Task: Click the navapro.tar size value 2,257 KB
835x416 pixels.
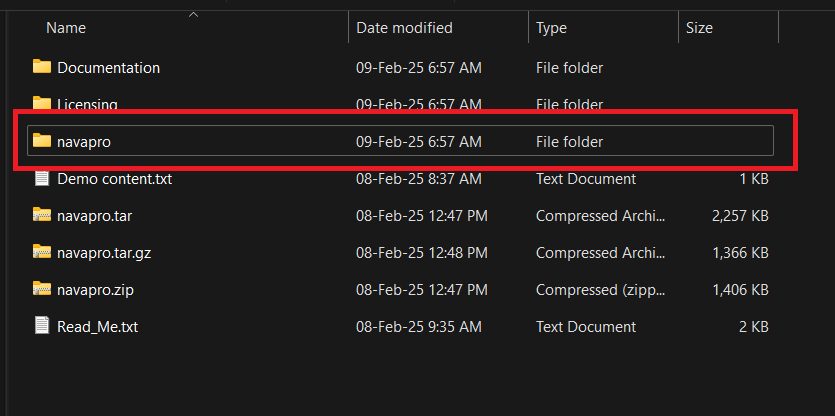Action: tap(739, 215)
